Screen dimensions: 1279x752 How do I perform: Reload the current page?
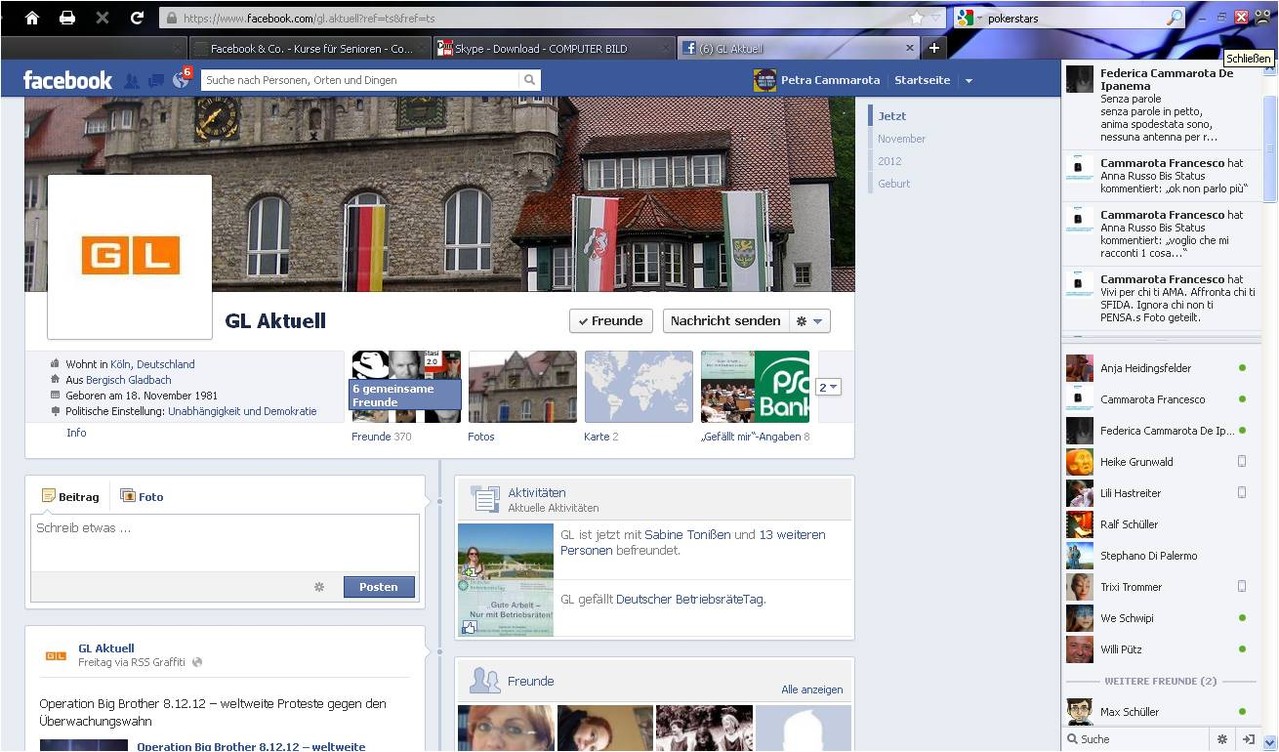(x=137, y=18)
